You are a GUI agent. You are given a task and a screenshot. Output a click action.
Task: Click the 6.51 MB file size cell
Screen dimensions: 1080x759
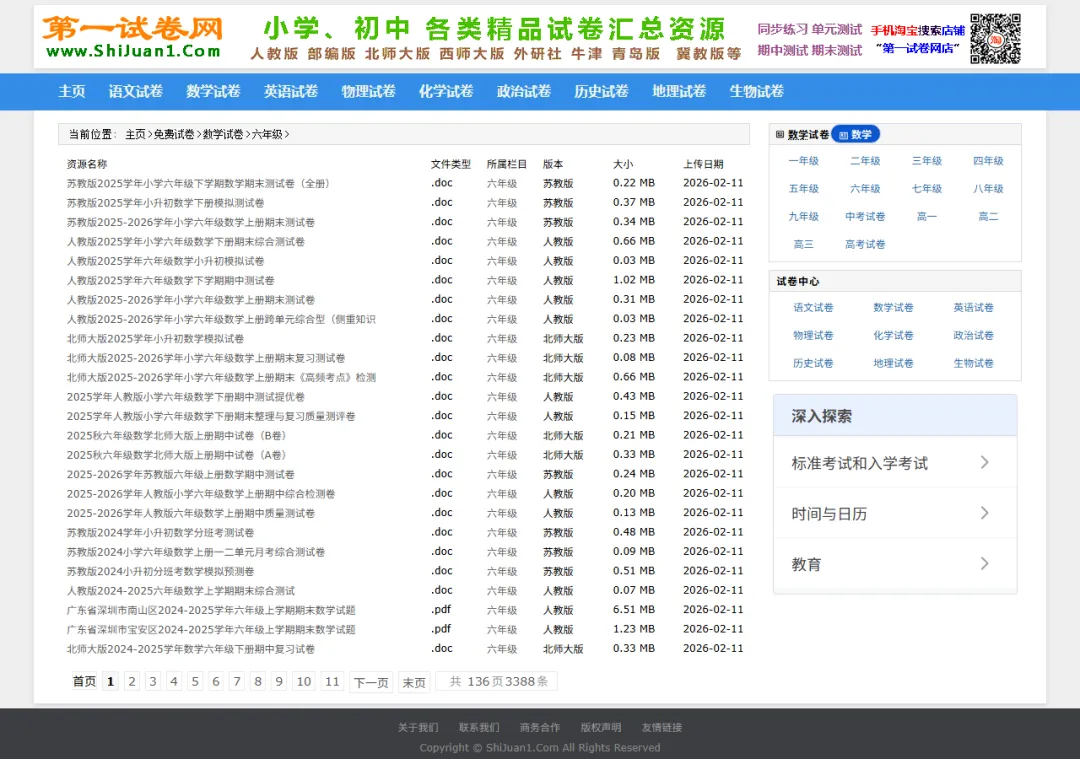(634, 610)
